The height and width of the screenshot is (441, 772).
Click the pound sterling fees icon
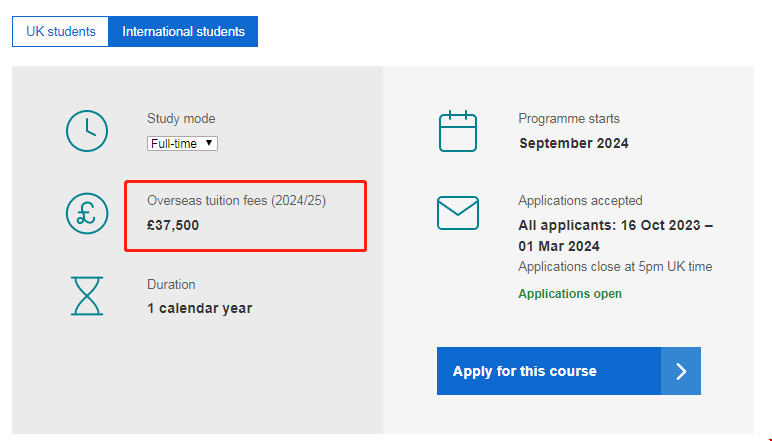point(87,213)
